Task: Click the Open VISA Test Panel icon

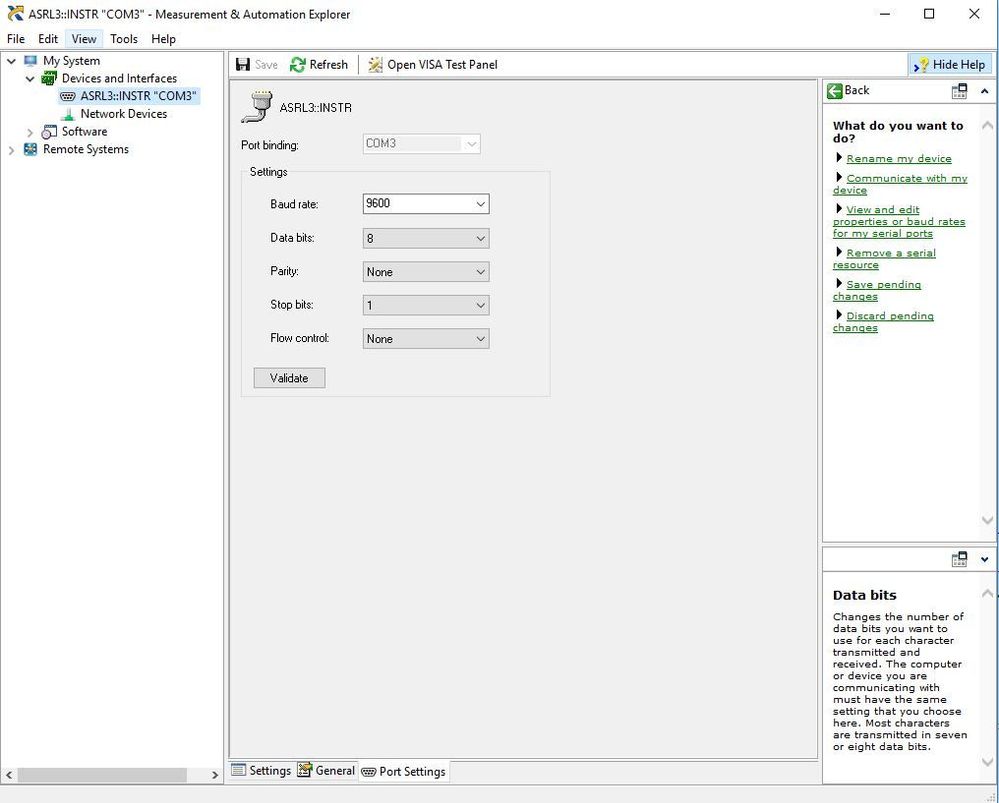Action: pyautogui.click(x=376, y=64)
